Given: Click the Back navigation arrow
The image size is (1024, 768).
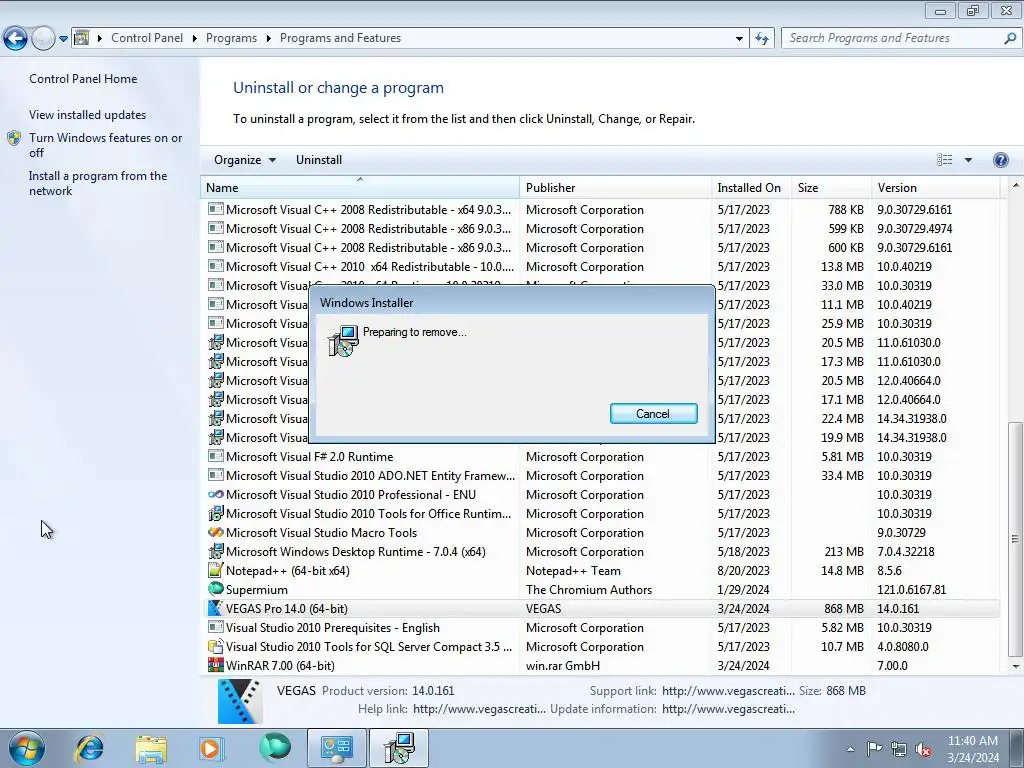Looking at the screenshot, I should [x=15, y=39].
